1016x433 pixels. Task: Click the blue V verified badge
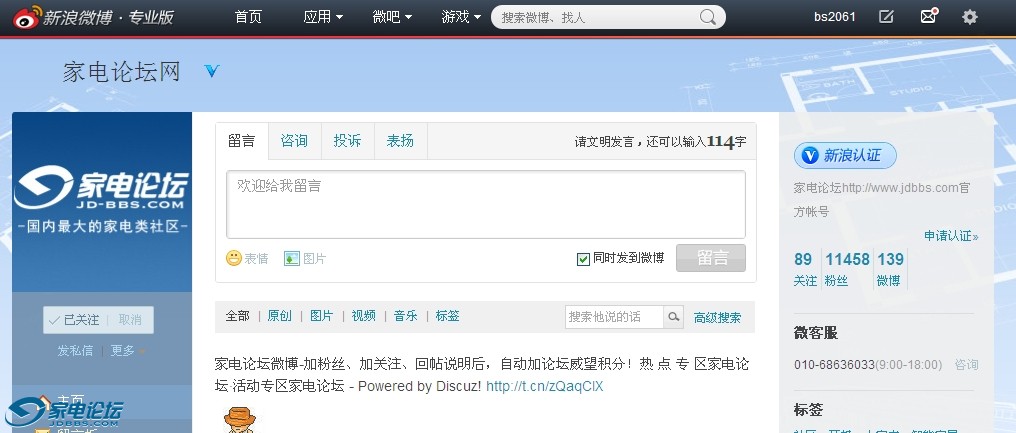[212, 71]
